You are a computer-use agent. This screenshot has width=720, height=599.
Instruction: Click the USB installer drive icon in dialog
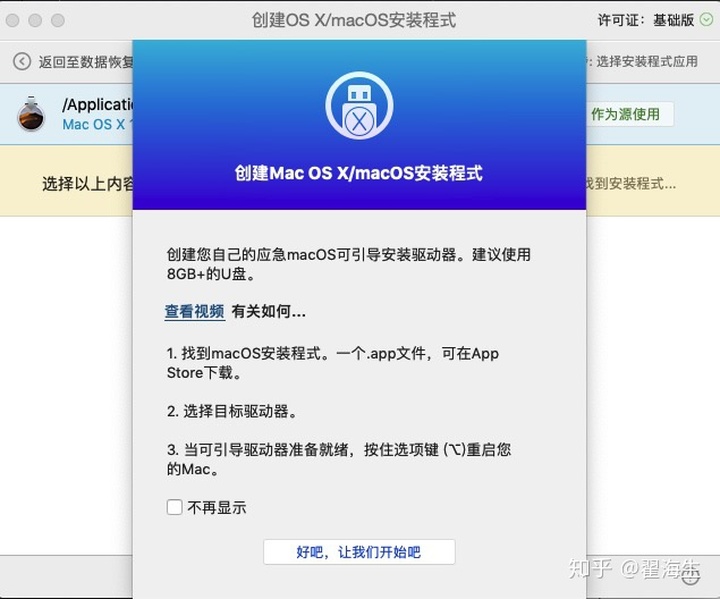359,105
